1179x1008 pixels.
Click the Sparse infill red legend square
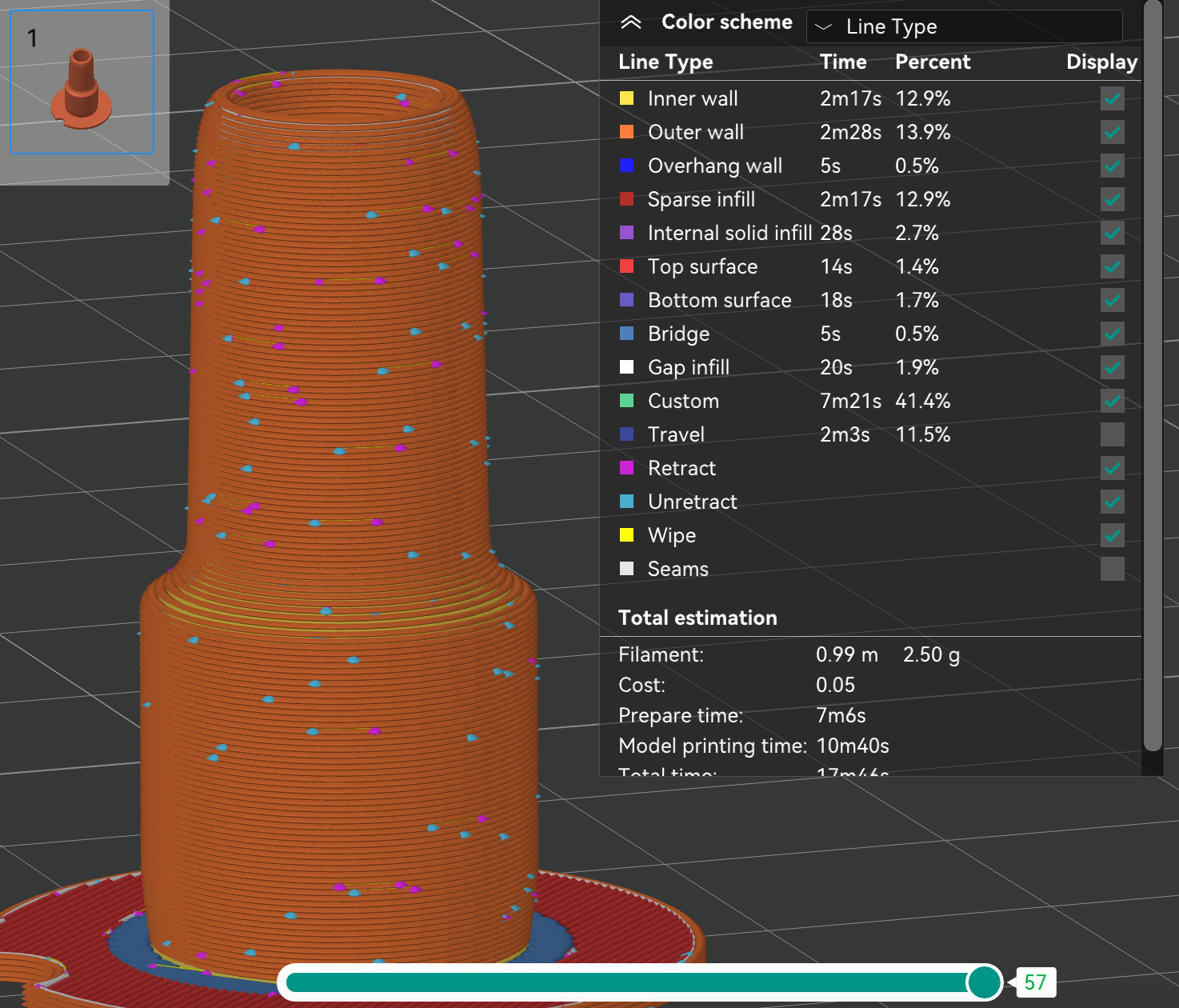[629, 199]
